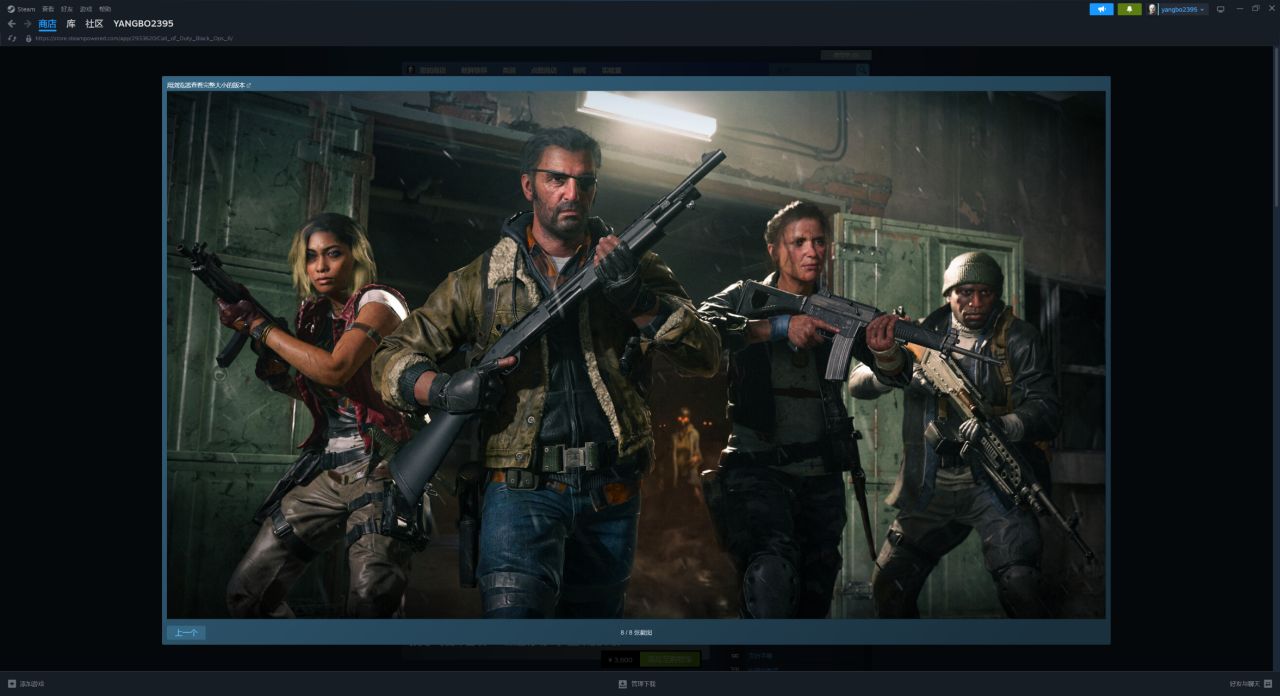The width and height of the screenshot is (1280, 696).
Task: Switch to the 库 (Library) tab
Action: (x=71, y=23)
